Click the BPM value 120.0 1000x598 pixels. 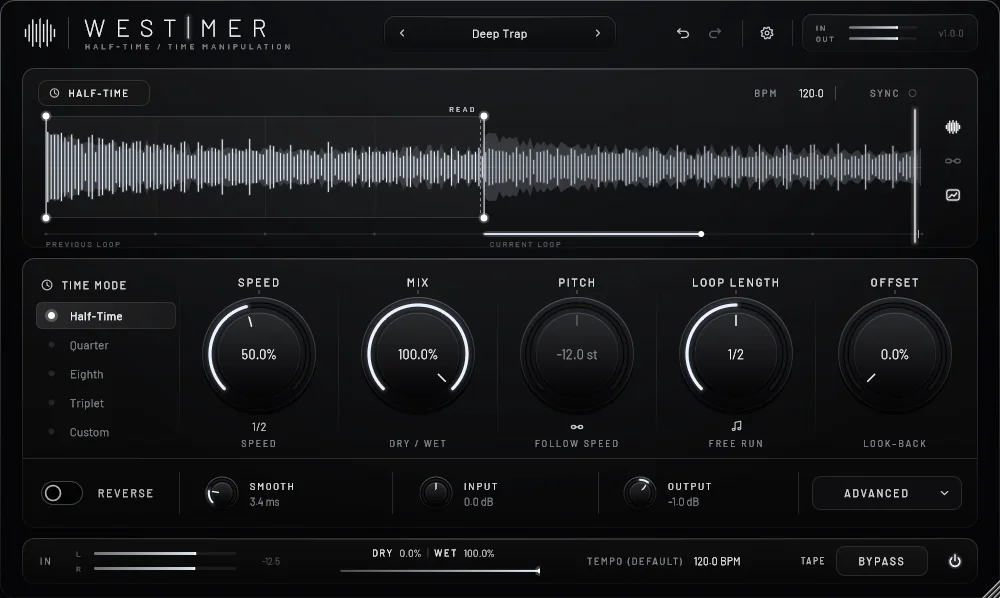point(811,93)
